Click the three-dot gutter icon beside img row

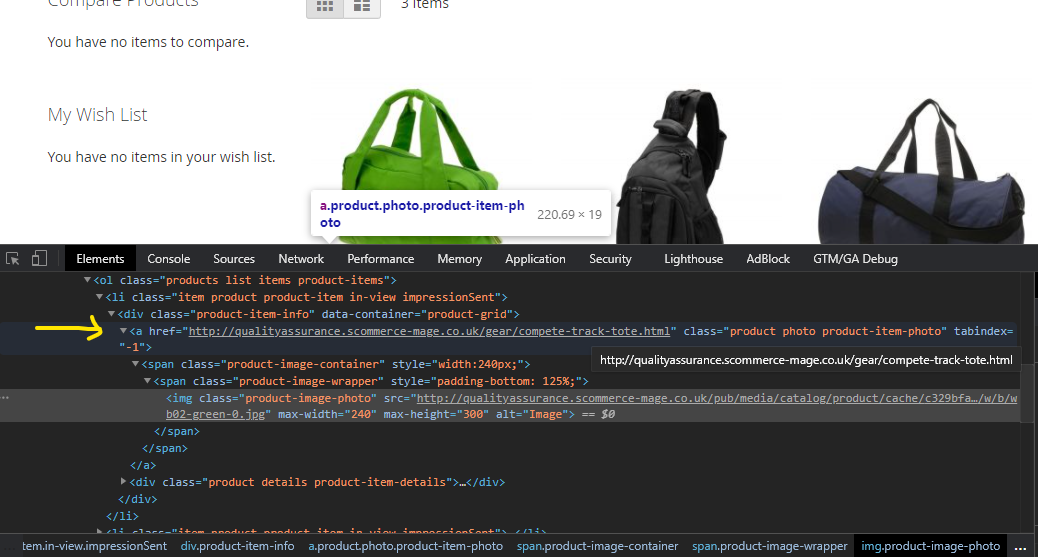pyautogui.click(x=6, y=397)
